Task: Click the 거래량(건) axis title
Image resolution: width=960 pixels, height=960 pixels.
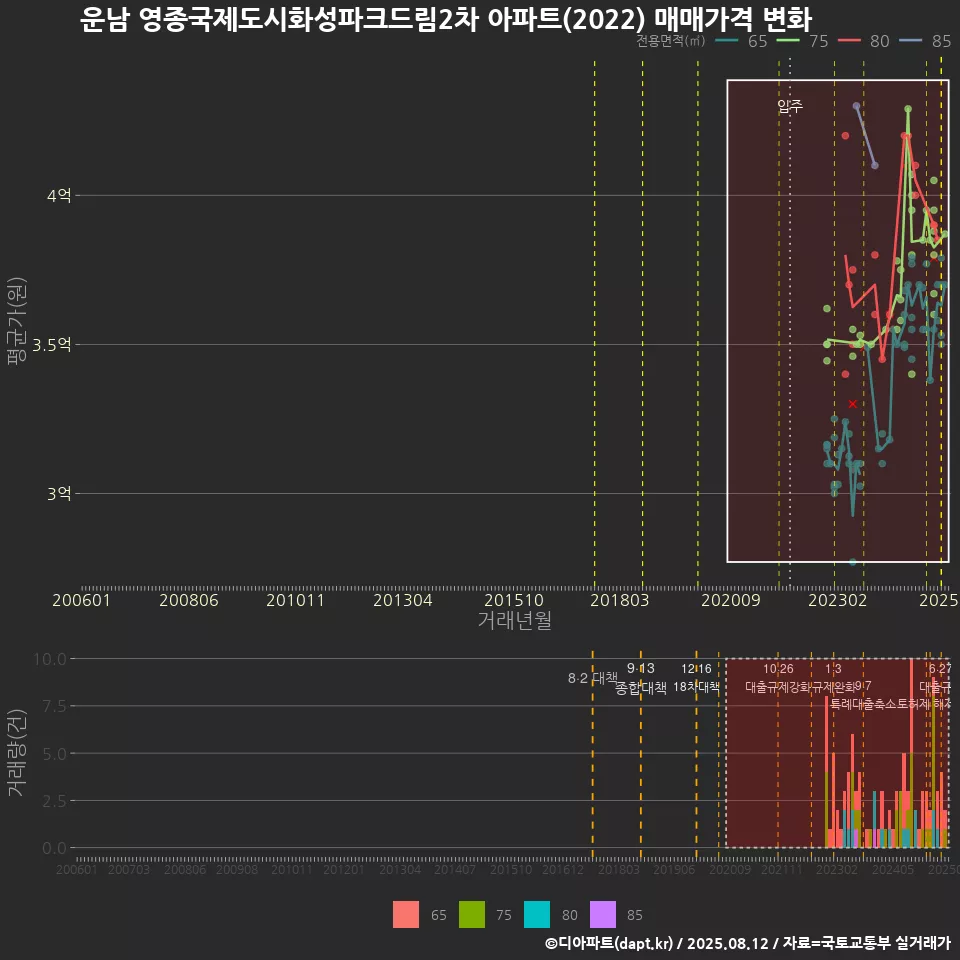Action: pos(16,753)
